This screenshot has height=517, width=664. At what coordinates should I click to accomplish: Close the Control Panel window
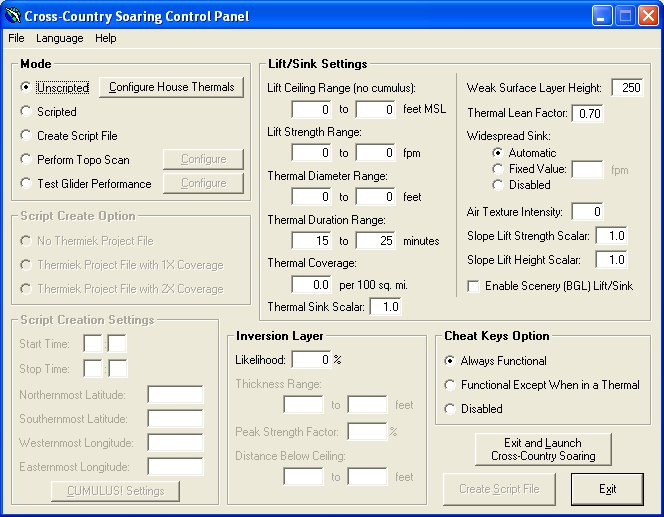click(x=648, y=16)
